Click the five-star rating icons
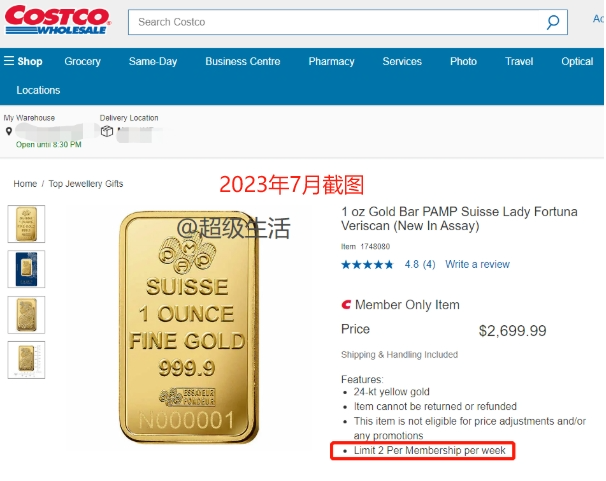 coord(367,265)
